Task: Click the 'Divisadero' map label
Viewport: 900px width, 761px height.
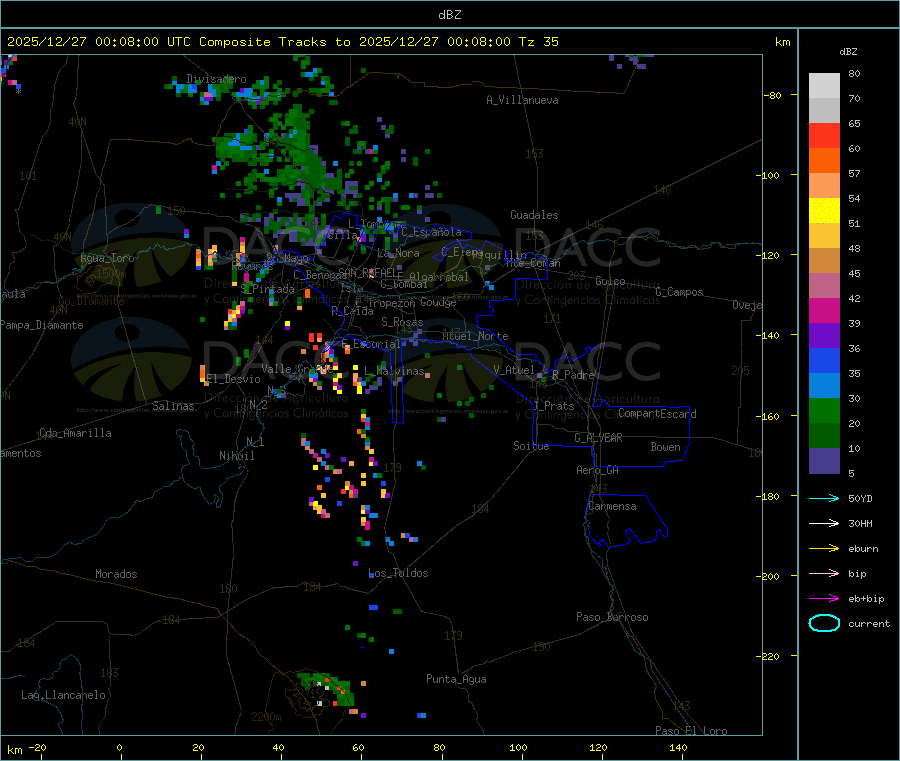Action: 216,79
